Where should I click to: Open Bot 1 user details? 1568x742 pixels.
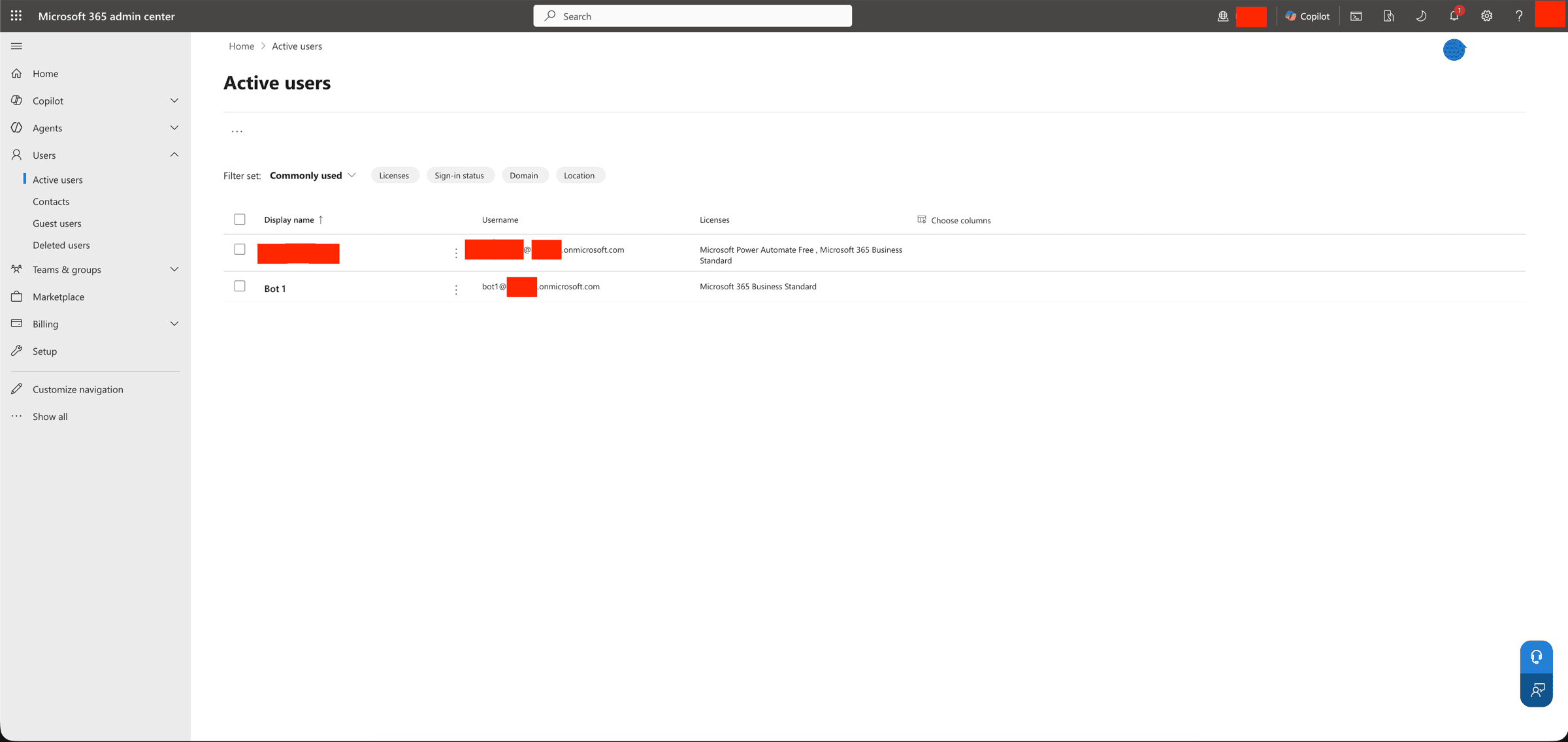click(275, 289)
